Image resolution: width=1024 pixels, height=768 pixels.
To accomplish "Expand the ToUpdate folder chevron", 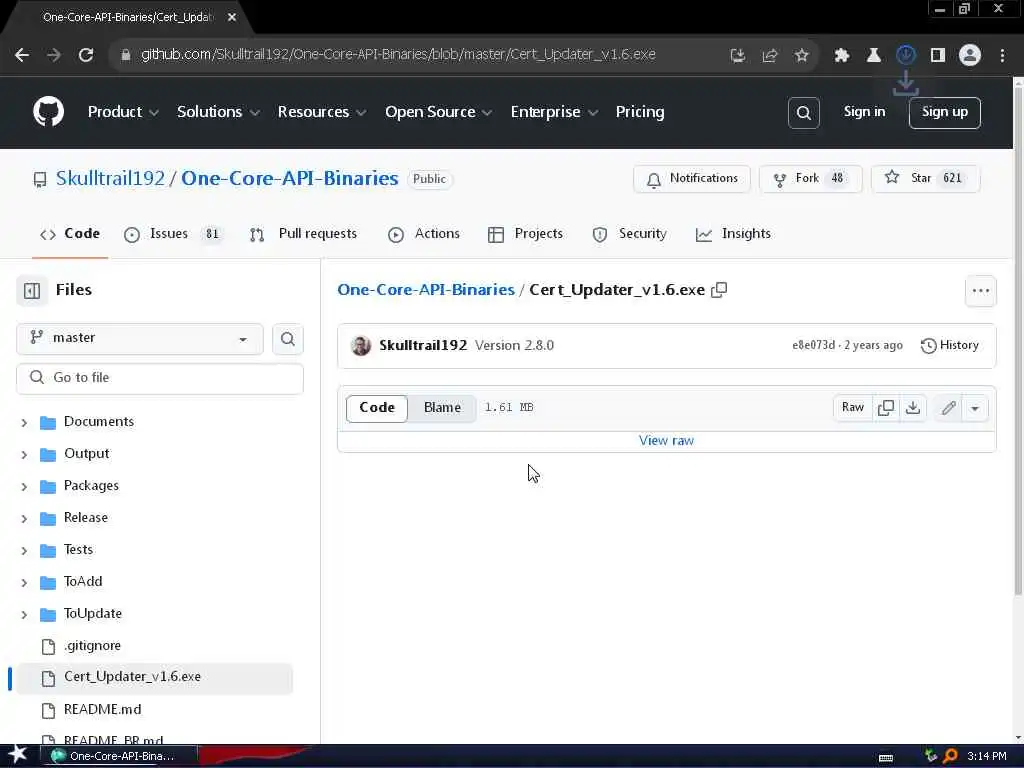I will coord(24,615).
